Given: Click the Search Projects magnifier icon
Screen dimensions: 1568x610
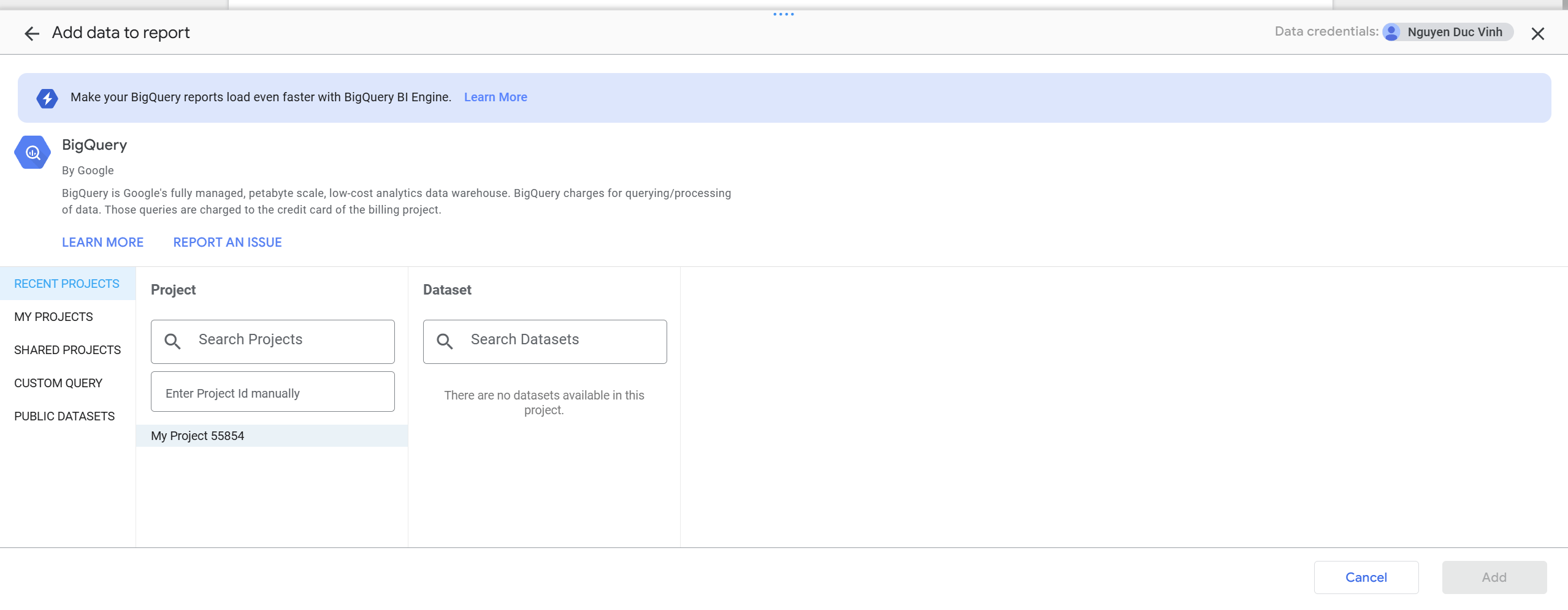Looking at the screenshot, I should coord(172,341).
